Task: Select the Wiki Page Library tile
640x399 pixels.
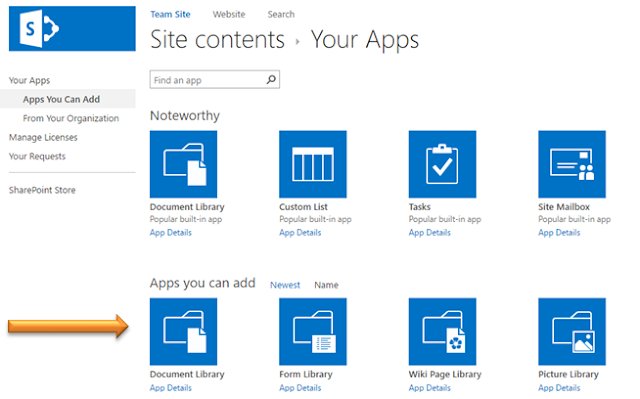Action: pos(442,331)
